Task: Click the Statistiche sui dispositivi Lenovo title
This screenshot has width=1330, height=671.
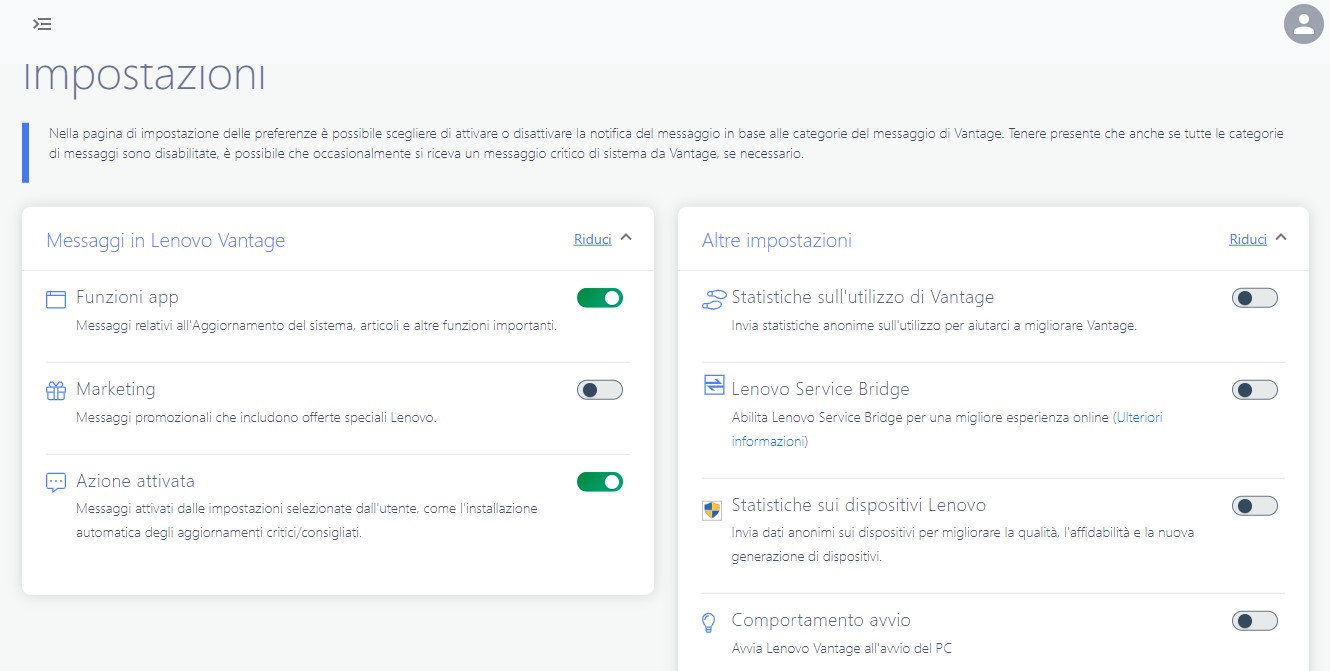Action: pyautogui.click(x=859, y=505)
